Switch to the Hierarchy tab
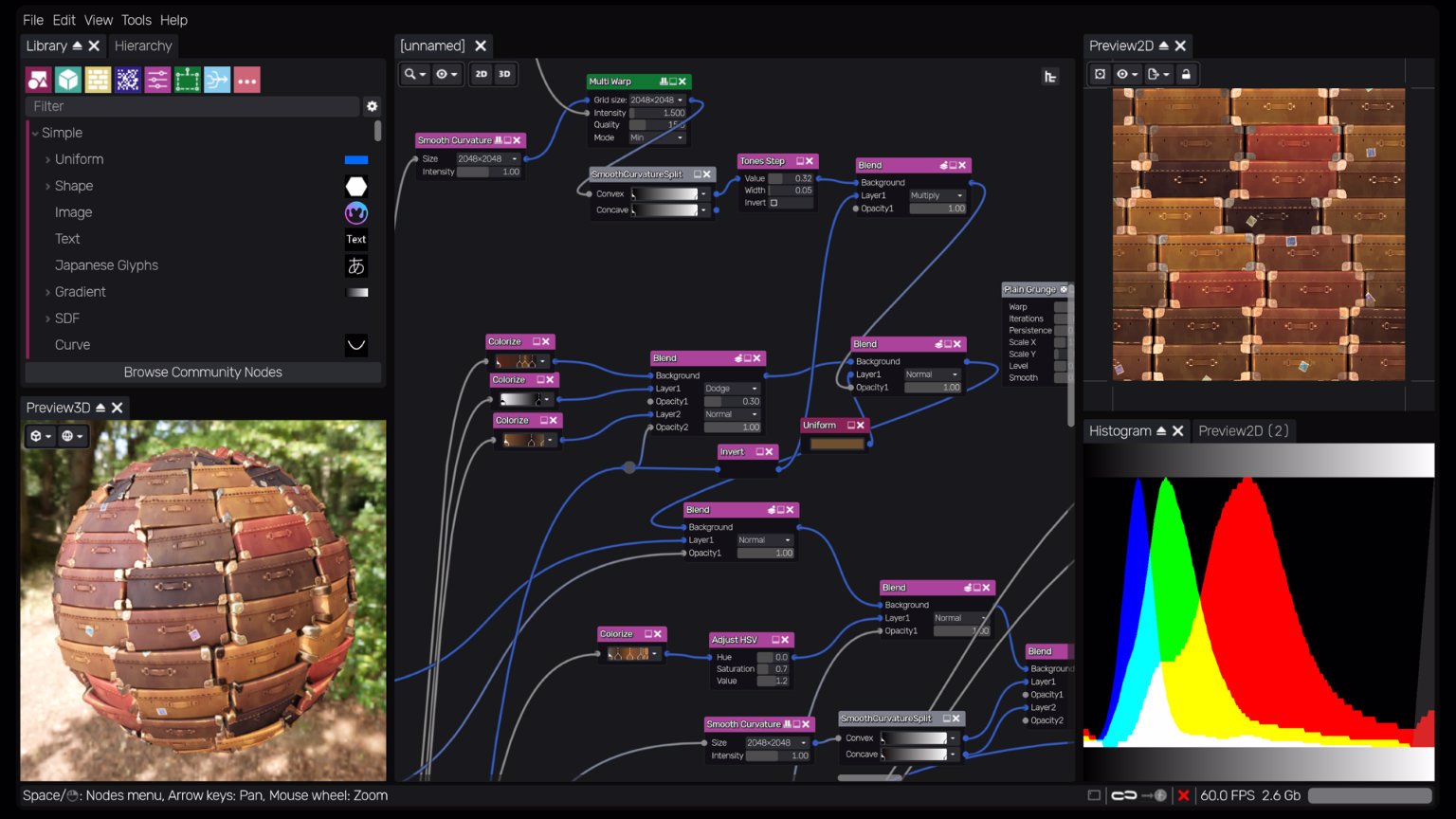Image resolution: width=1456 pixels, height=819 pixels. coord(143,45)
